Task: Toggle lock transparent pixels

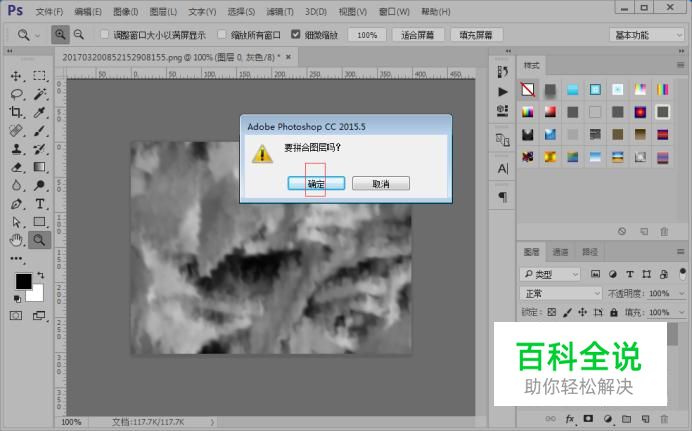Action: pyautogui.click(x=552, y=312)
